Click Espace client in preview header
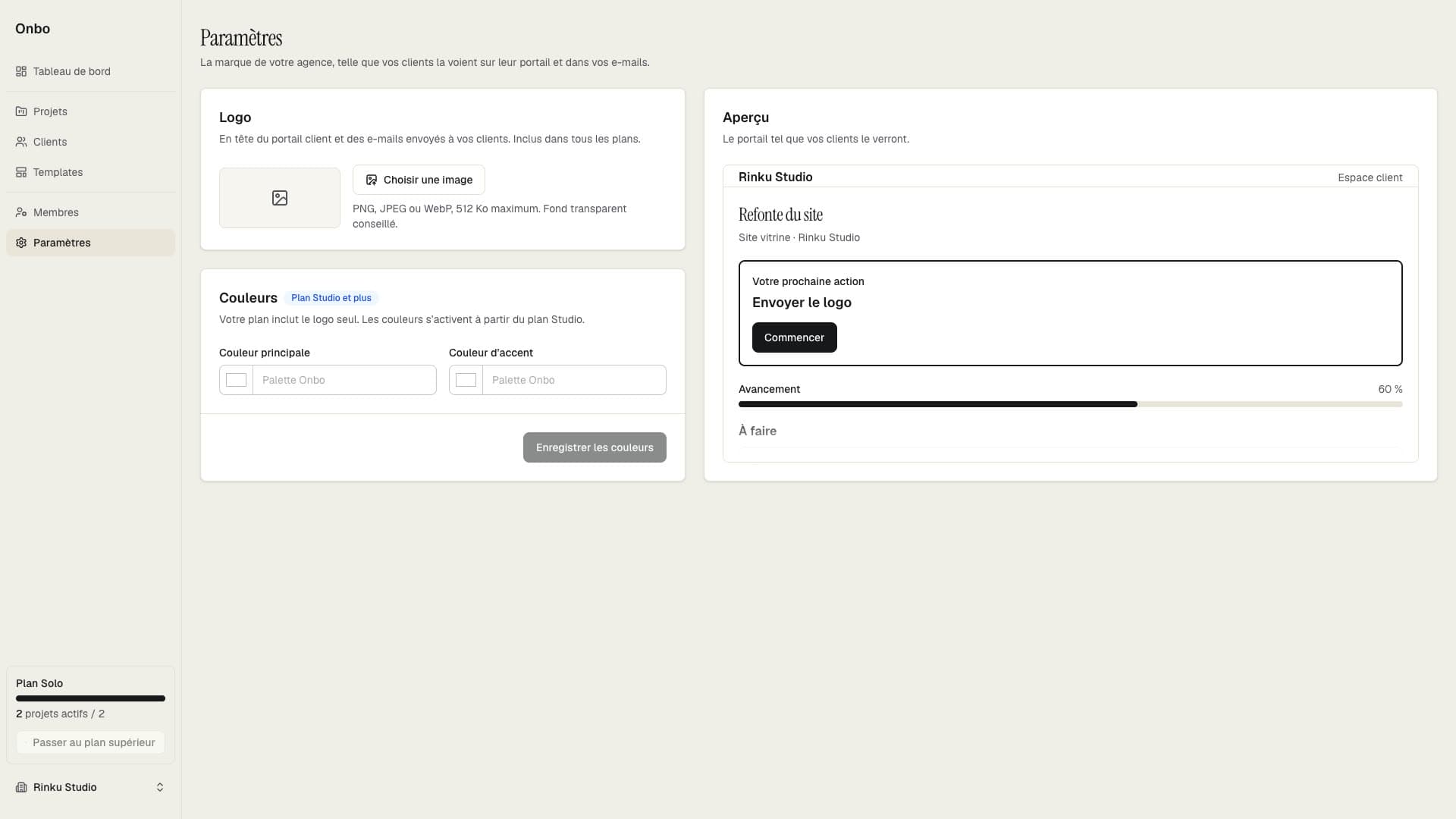The width and height of the screenshot is (1456, 819). (x=1370, y=177)
